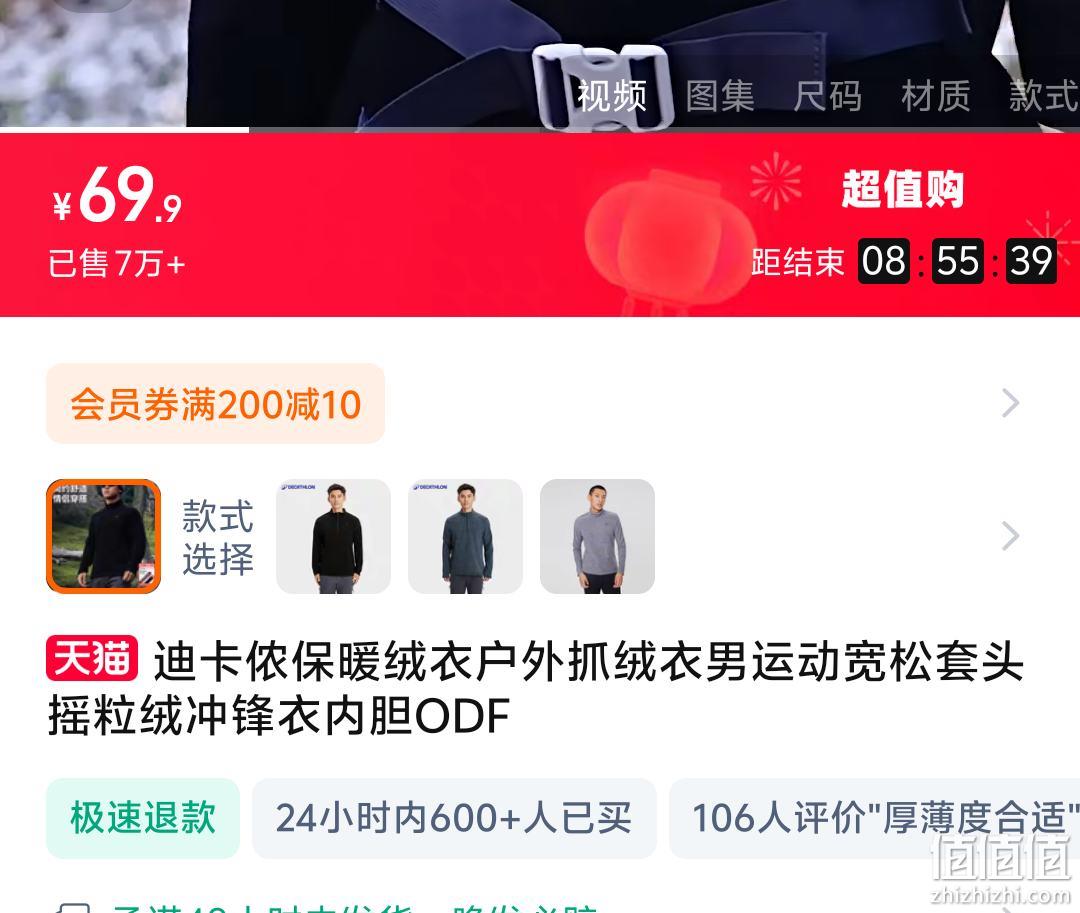Open the 106人评价 厚薄度合适 review tag
Image resolution: width=1080 pixels, height=913 pixels.
(875, 818)
